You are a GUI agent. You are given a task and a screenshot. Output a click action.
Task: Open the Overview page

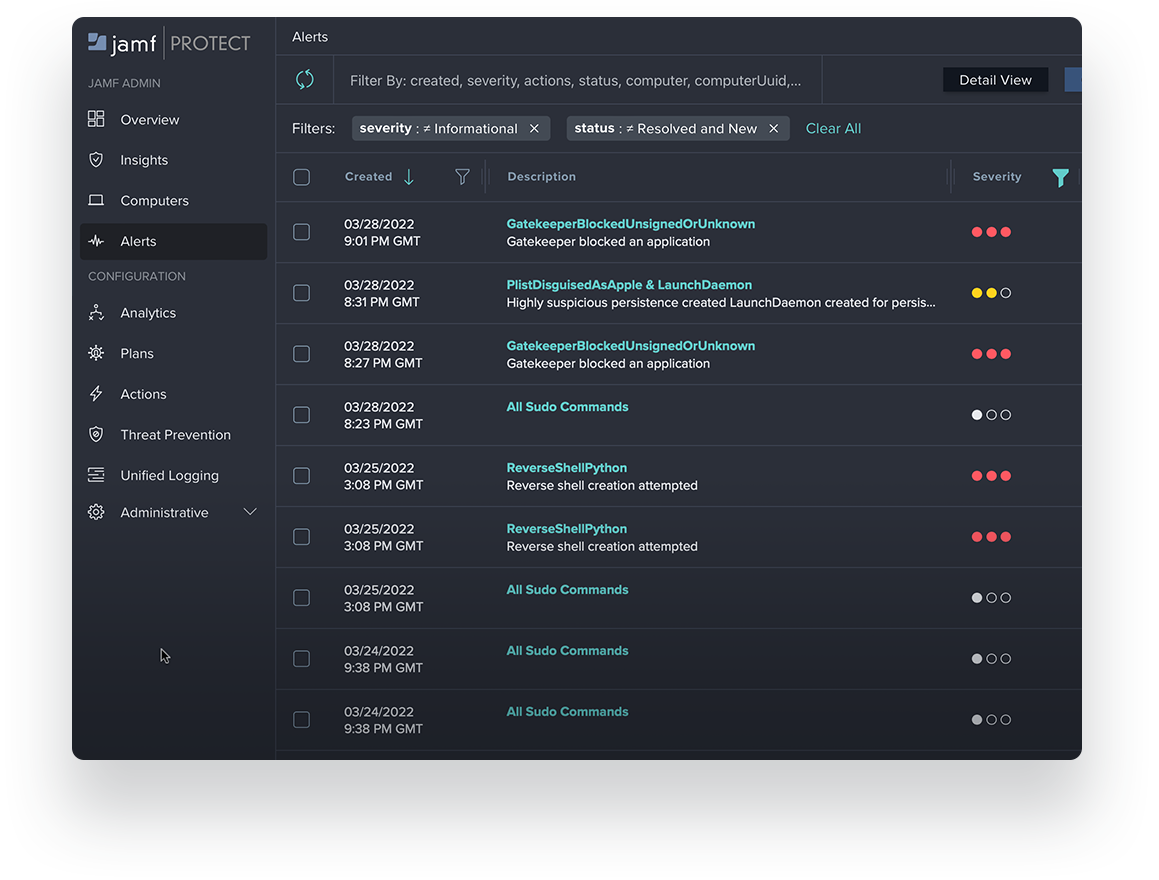coord(150,120)
